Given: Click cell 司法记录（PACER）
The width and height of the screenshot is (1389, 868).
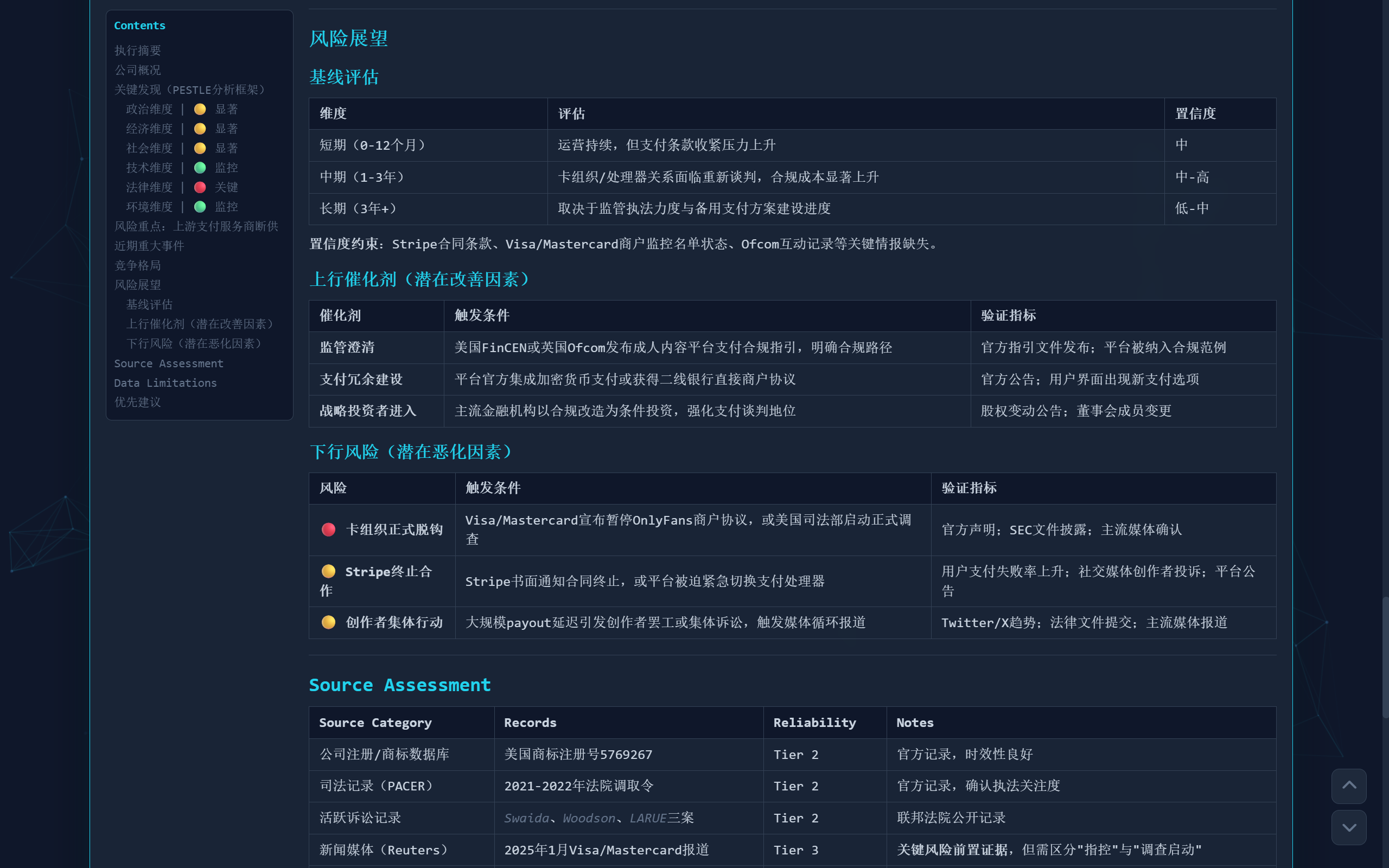Looking at the screenshot, I should [402, 786].
